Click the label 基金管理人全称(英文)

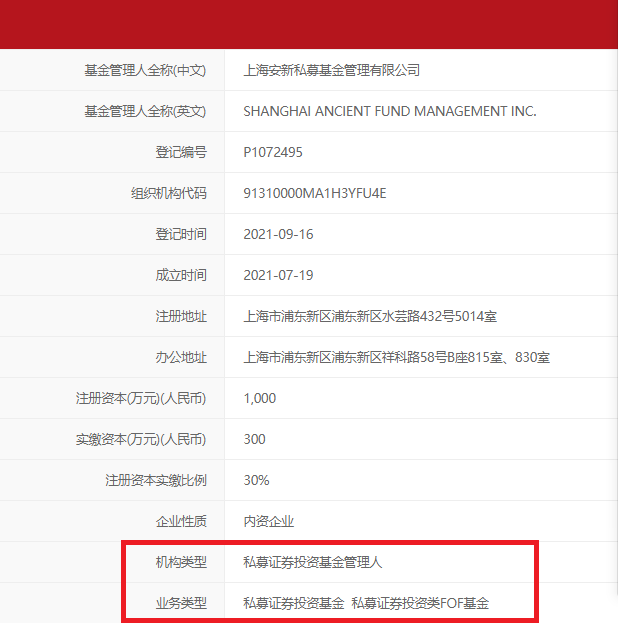tap(145, 111)
